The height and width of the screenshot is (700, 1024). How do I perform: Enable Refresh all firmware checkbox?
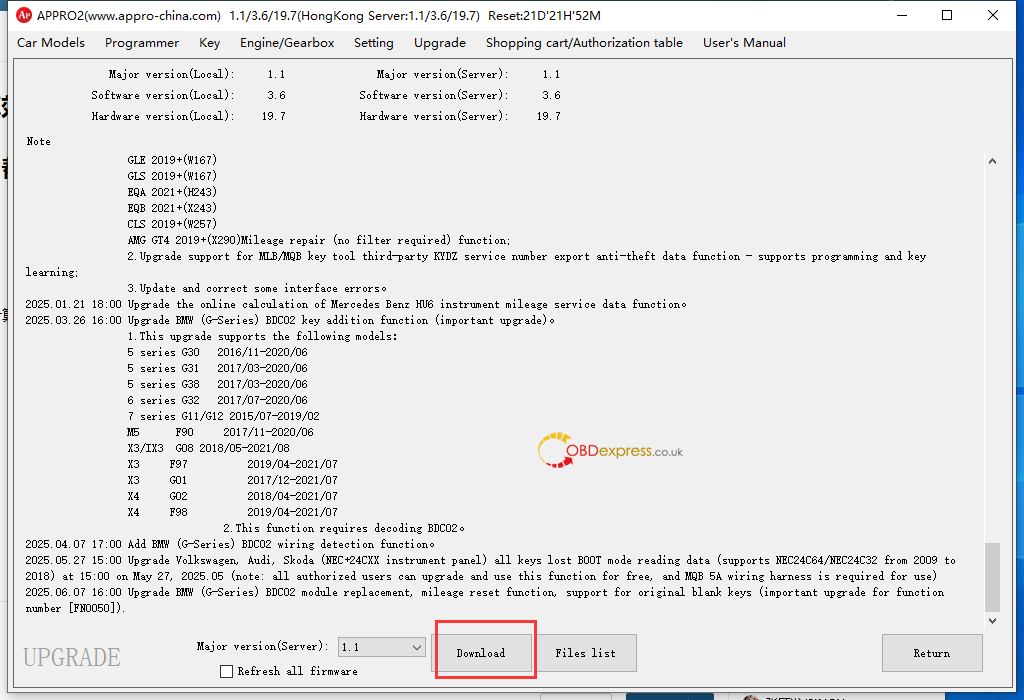pyautogui.click(x=227, y=671)
